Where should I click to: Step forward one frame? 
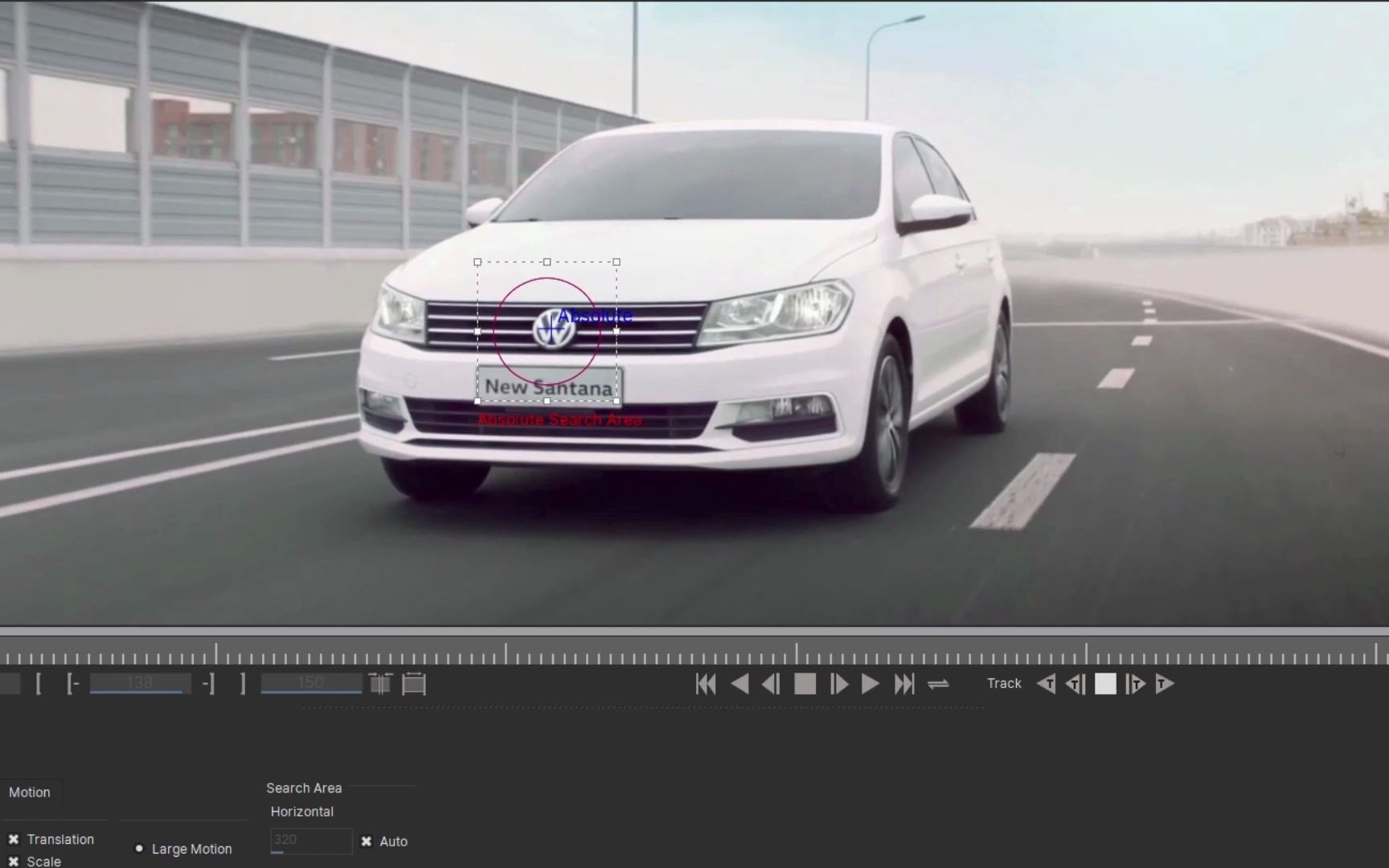click(838, 684)
